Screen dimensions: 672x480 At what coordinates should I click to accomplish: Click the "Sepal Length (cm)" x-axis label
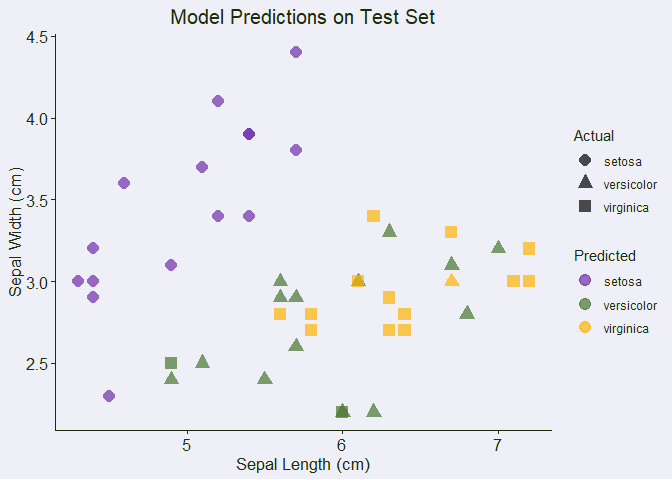303,464
